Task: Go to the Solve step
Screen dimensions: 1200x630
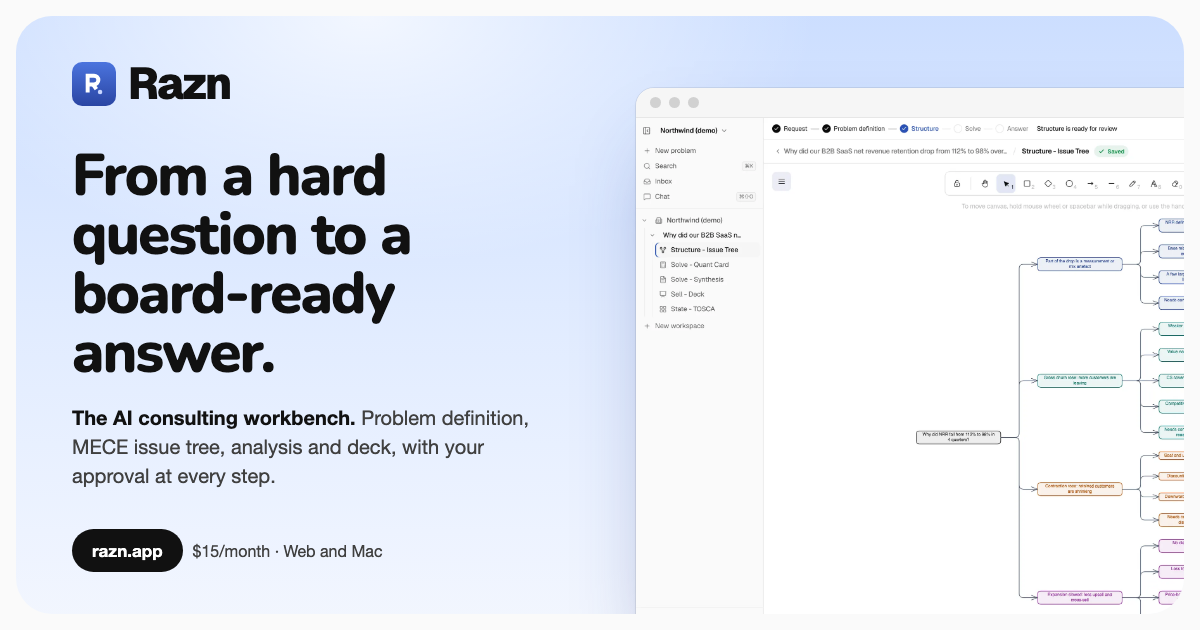Action: [968, 128]
